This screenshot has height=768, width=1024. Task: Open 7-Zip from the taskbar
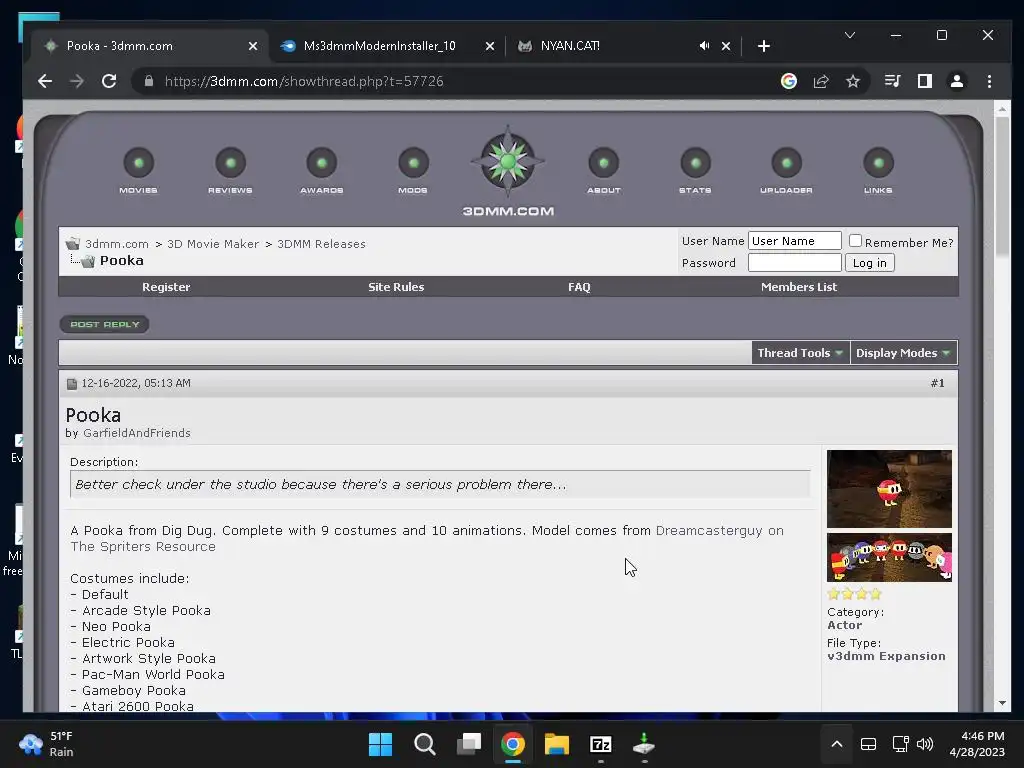coord(600,744)
